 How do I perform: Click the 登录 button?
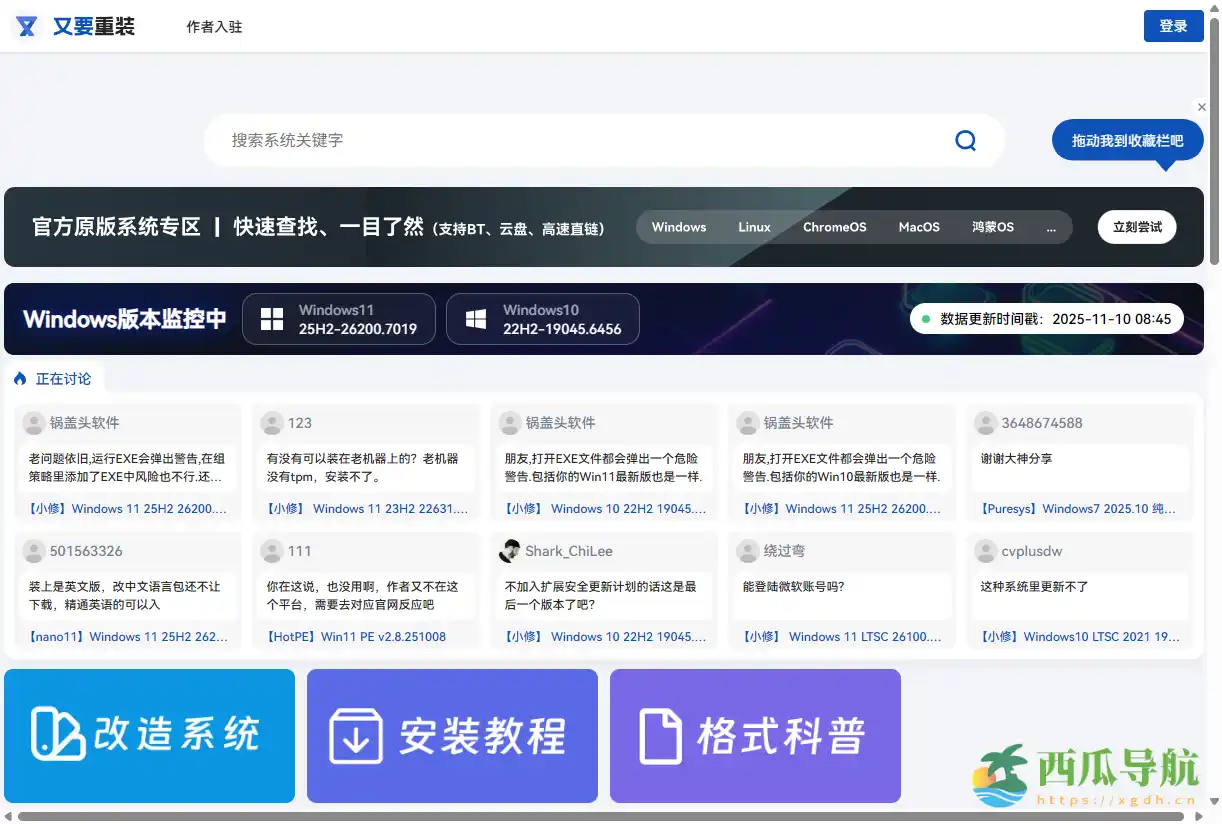[1173, 25]
